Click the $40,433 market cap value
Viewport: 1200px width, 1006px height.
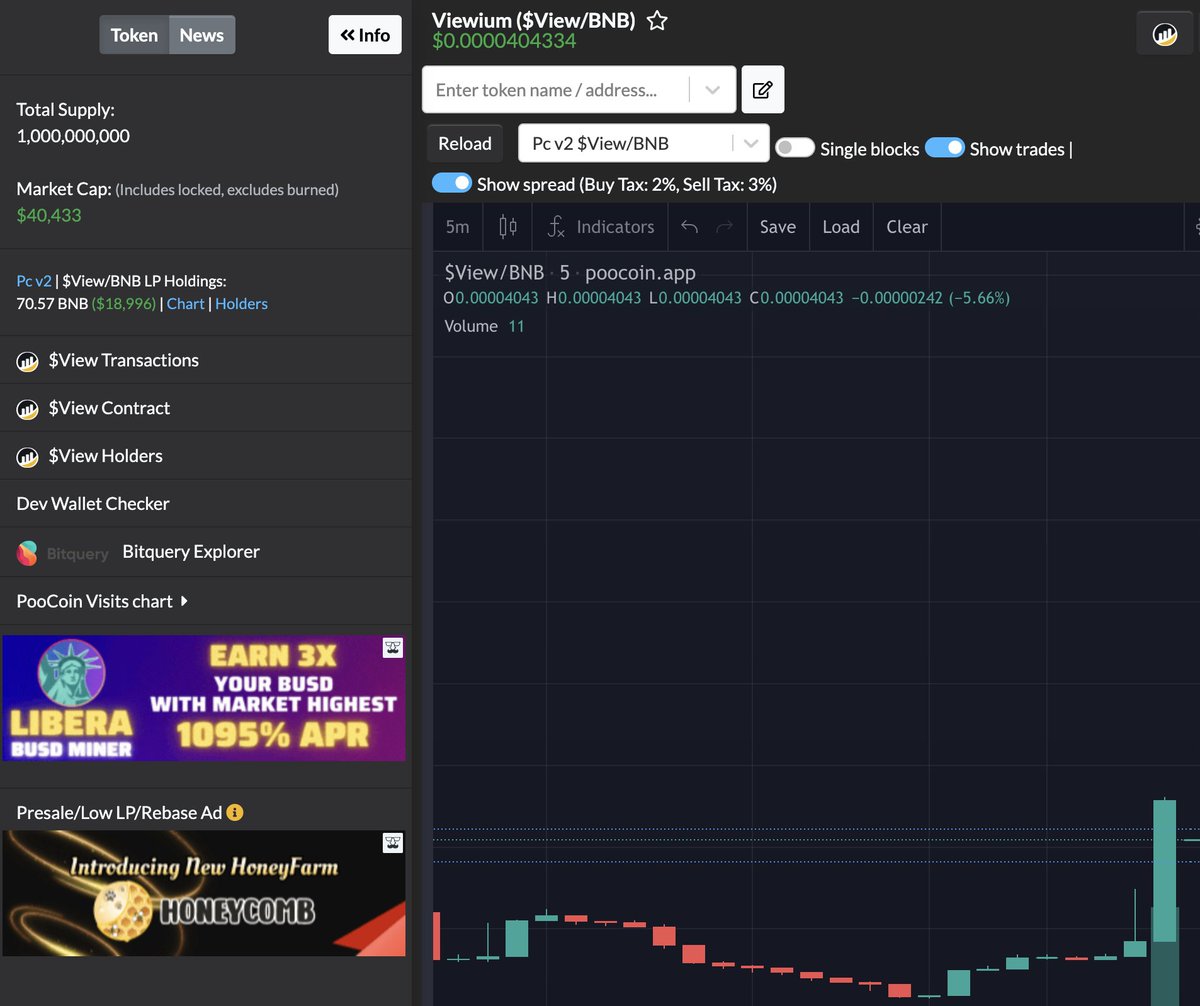click(x=49, y=215)
